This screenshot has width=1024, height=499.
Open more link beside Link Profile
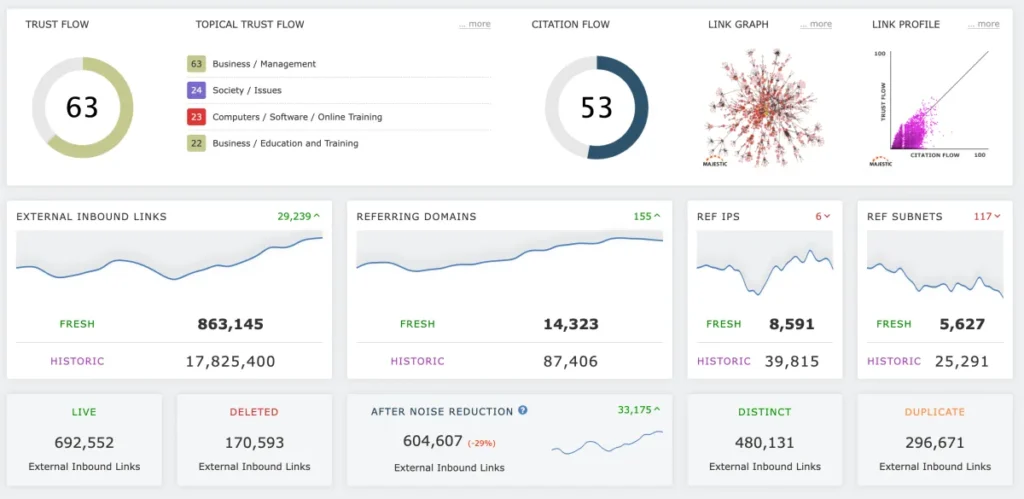(983, 24)
